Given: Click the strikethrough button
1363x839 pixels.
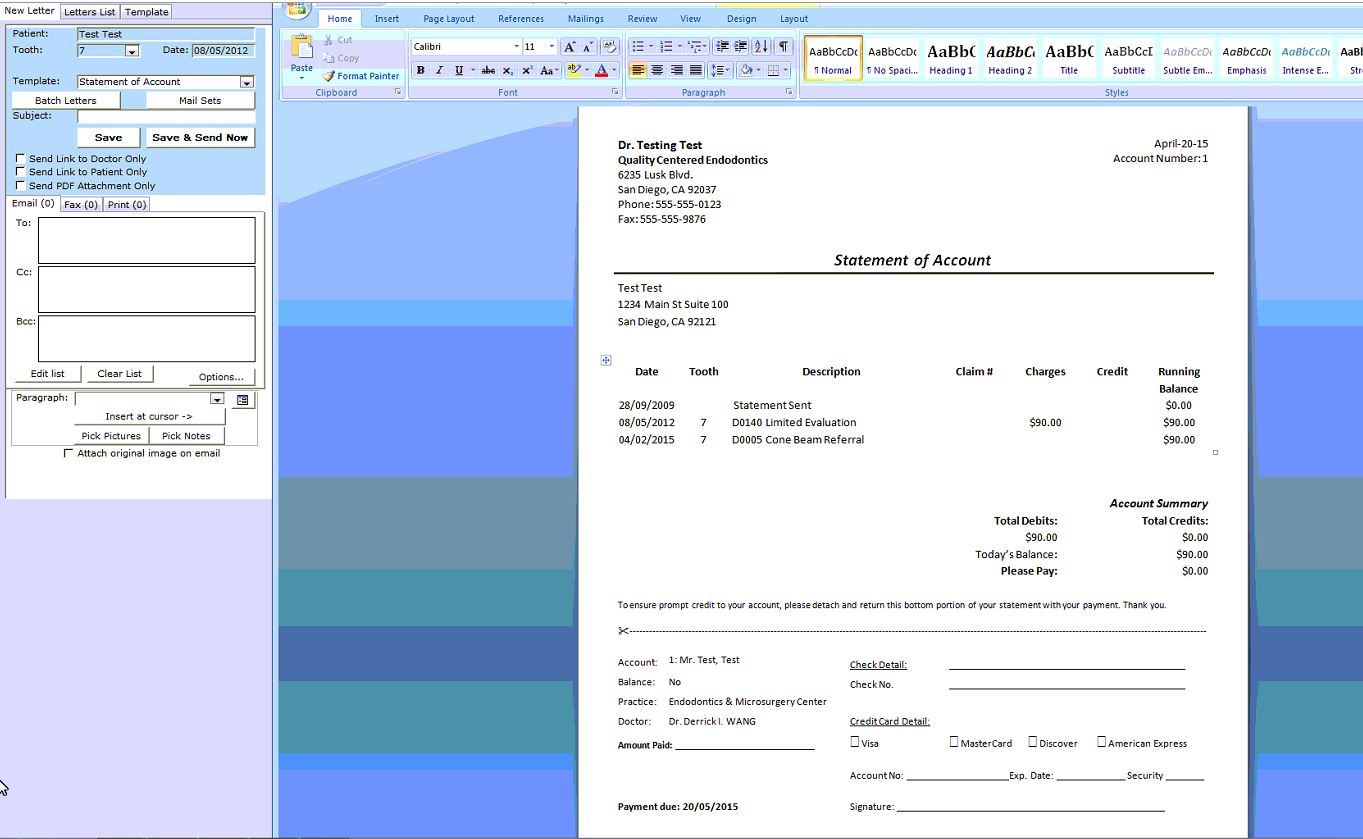Looking at the screenshot, I should (488, 70).
